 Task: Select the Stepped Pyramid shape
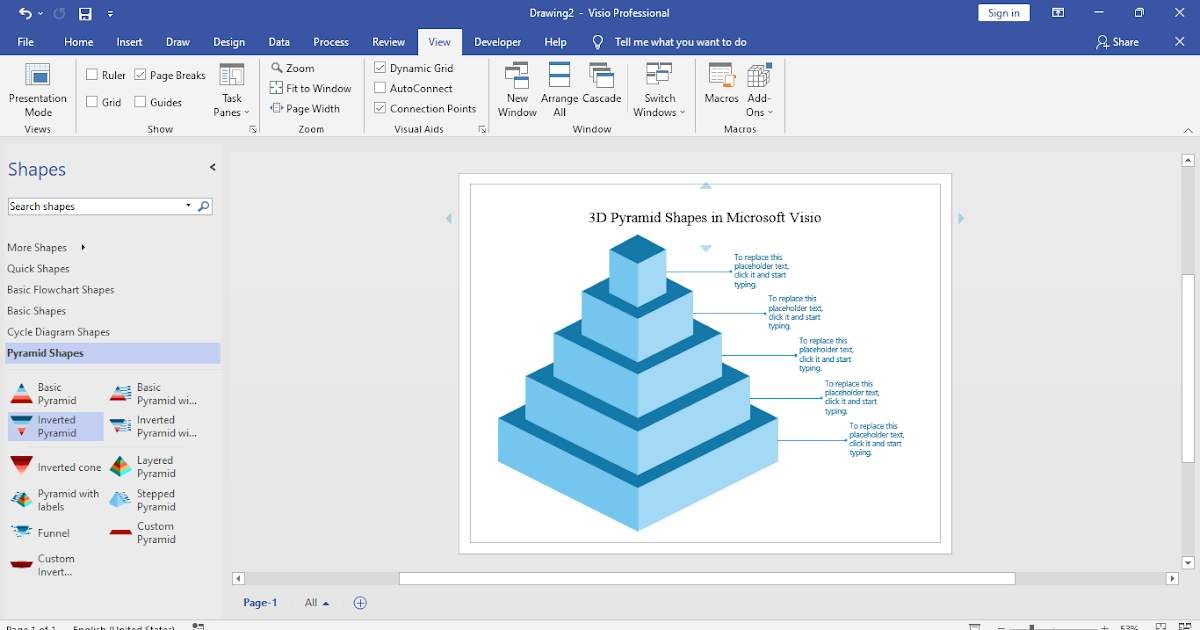[155, 499]
